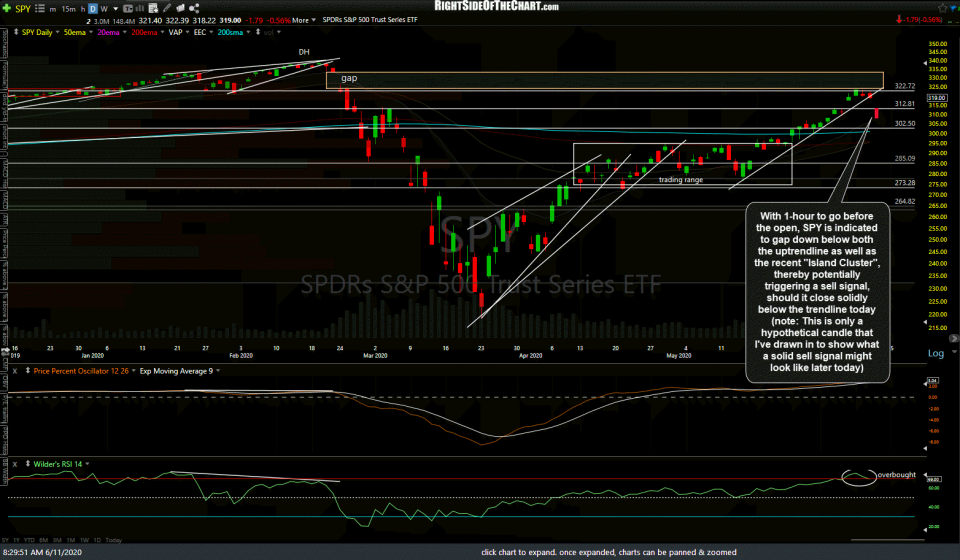960x560 pixels.
Task: Click the trading range annotation label
Action: coord(681,180)
